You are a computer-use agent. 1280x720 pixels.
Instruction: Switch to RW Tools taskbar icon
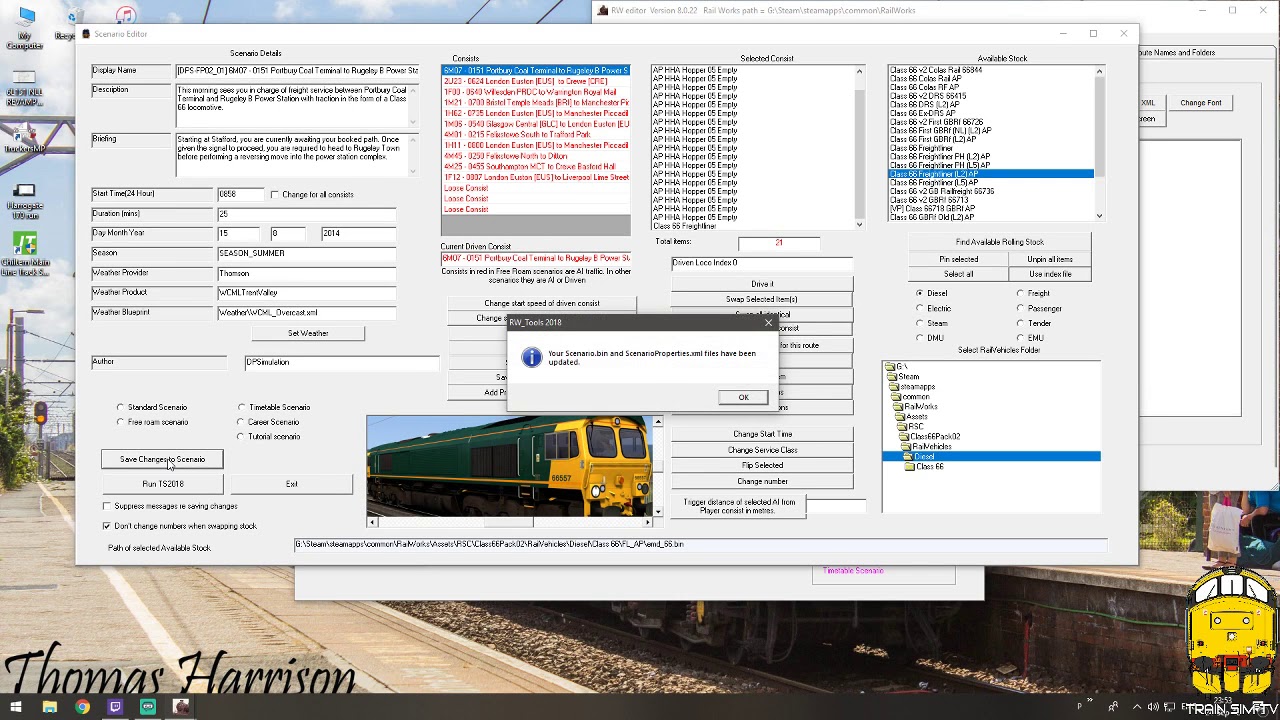[x=181, y=707]
